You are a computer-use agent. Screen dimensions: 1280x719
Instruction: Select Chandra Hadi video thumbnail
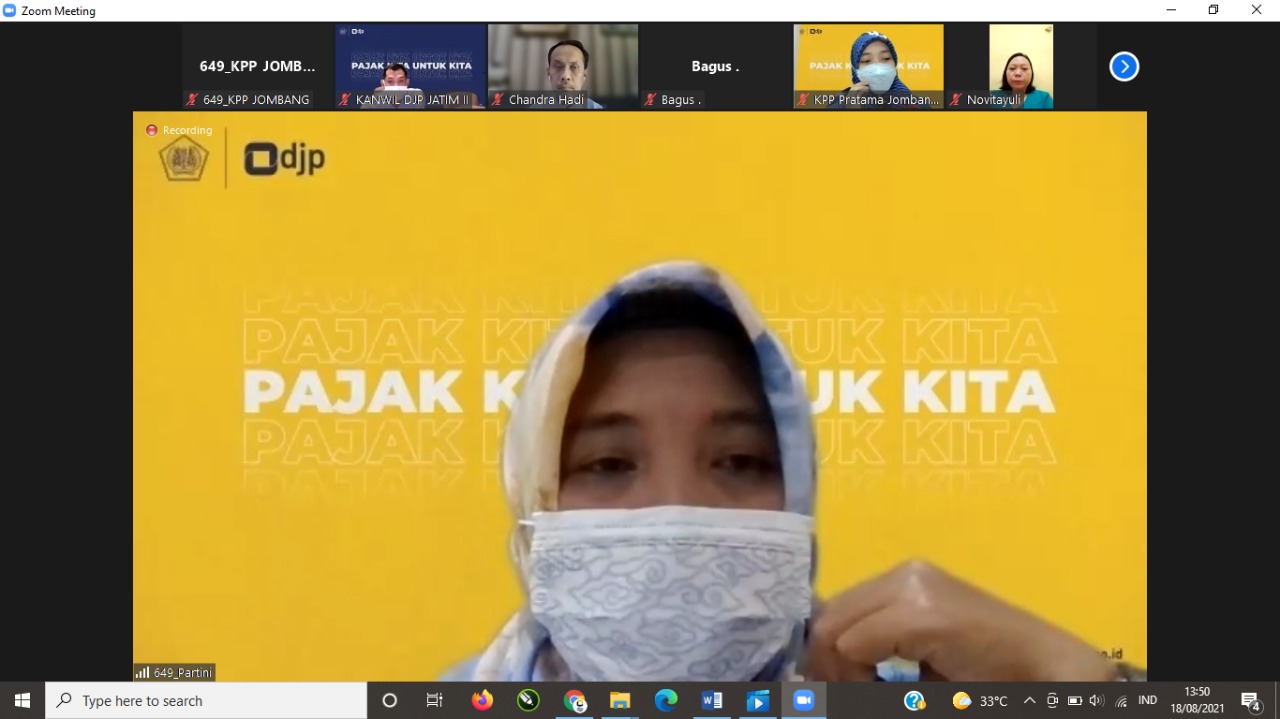pyautogui.click(x=563, y=66)
